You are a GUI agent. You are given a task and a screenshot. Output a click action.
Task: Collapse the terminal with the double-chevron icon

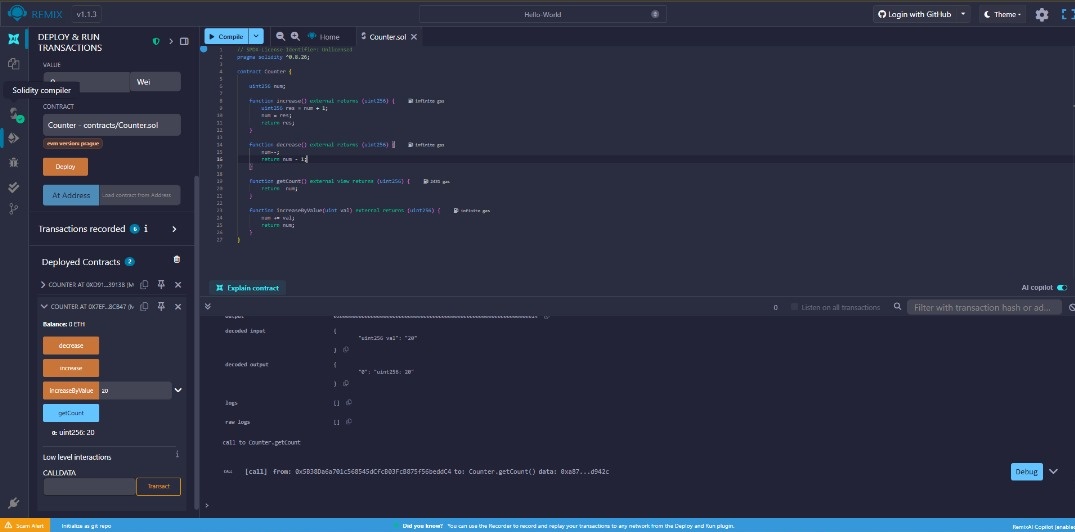[x=208, y=306]
